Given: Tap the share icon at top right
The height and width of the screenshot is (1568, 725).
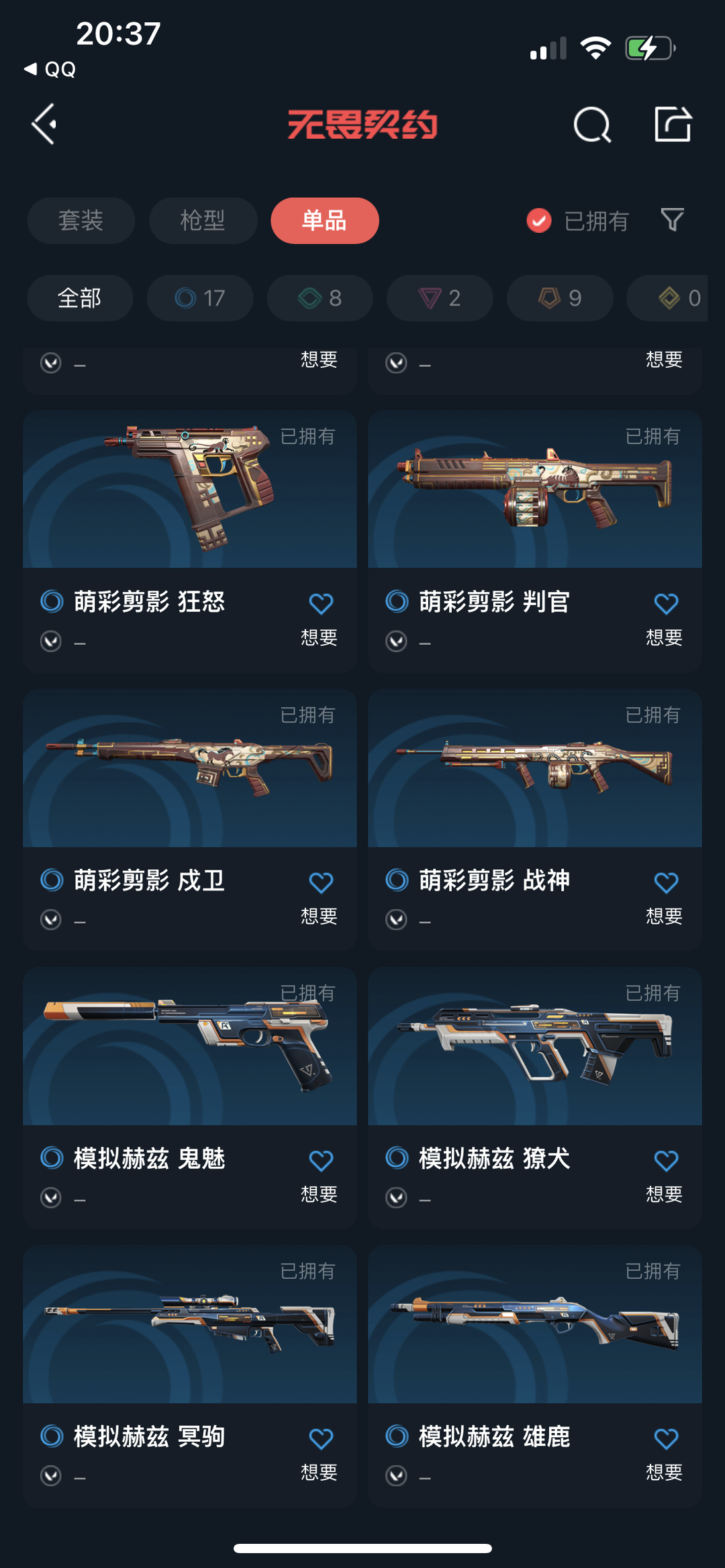Looking at the screenshot, I should tap(673, 123).
